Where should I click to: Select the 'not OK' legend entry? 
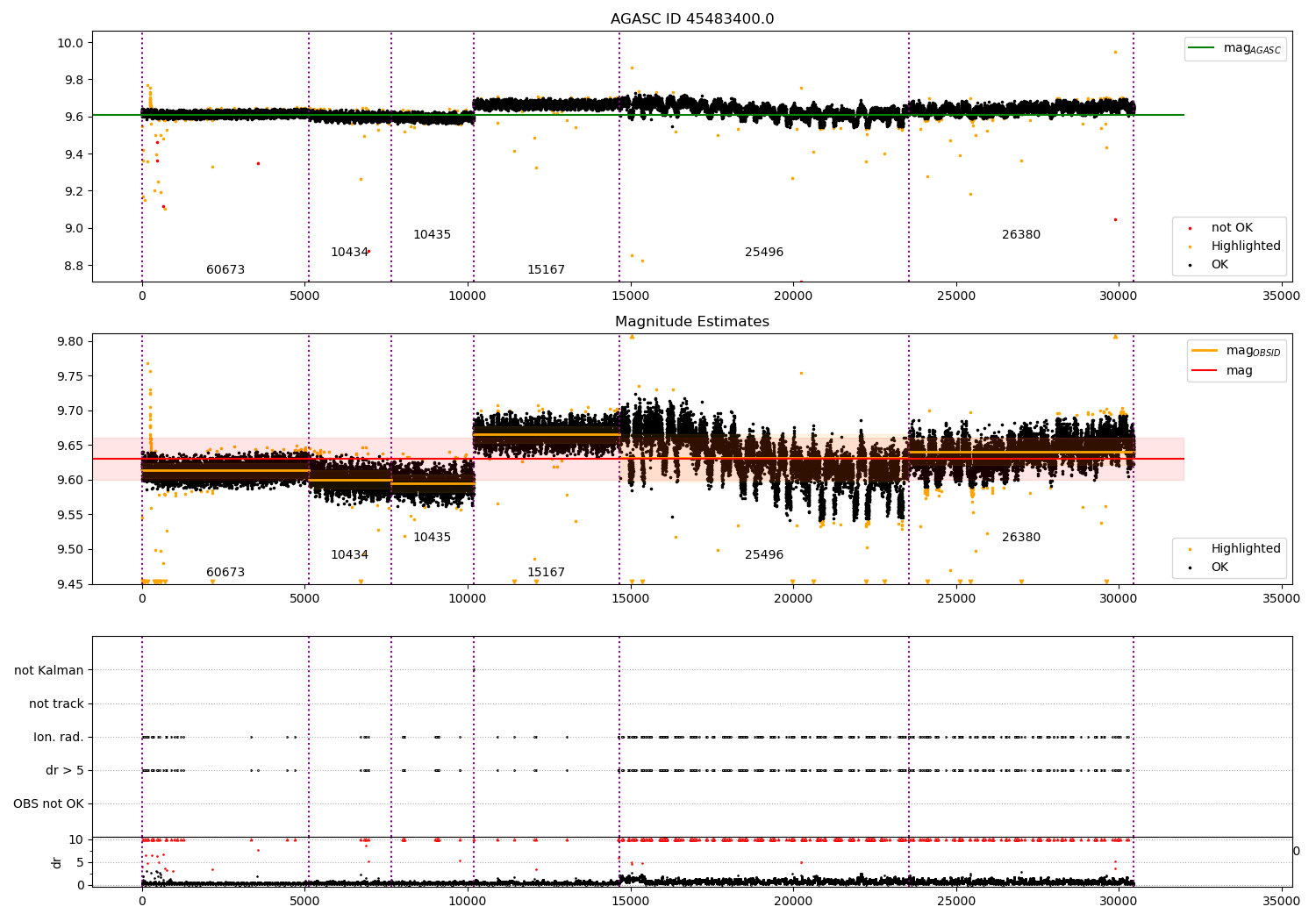[x=1222, y=228]
